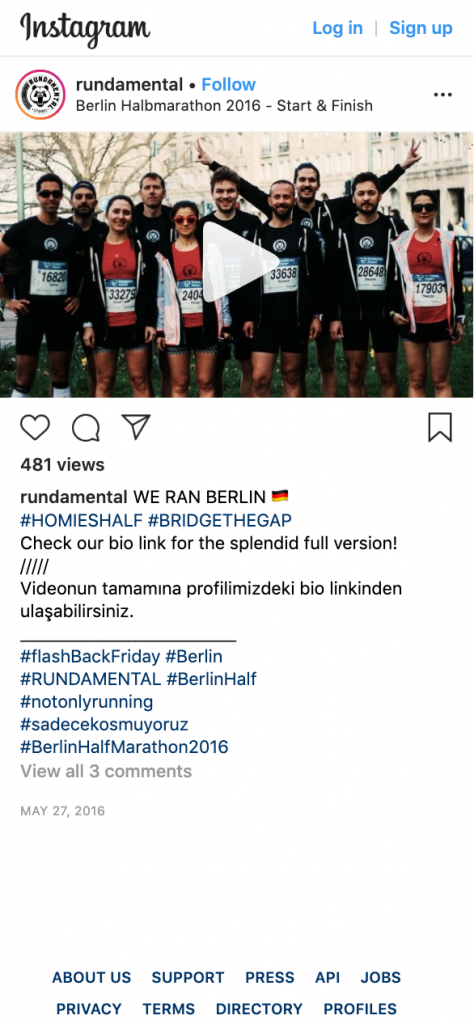Follow the rundamental account
The height and width of the screenshot is (1024, 474).
click(x=229, y=84)
